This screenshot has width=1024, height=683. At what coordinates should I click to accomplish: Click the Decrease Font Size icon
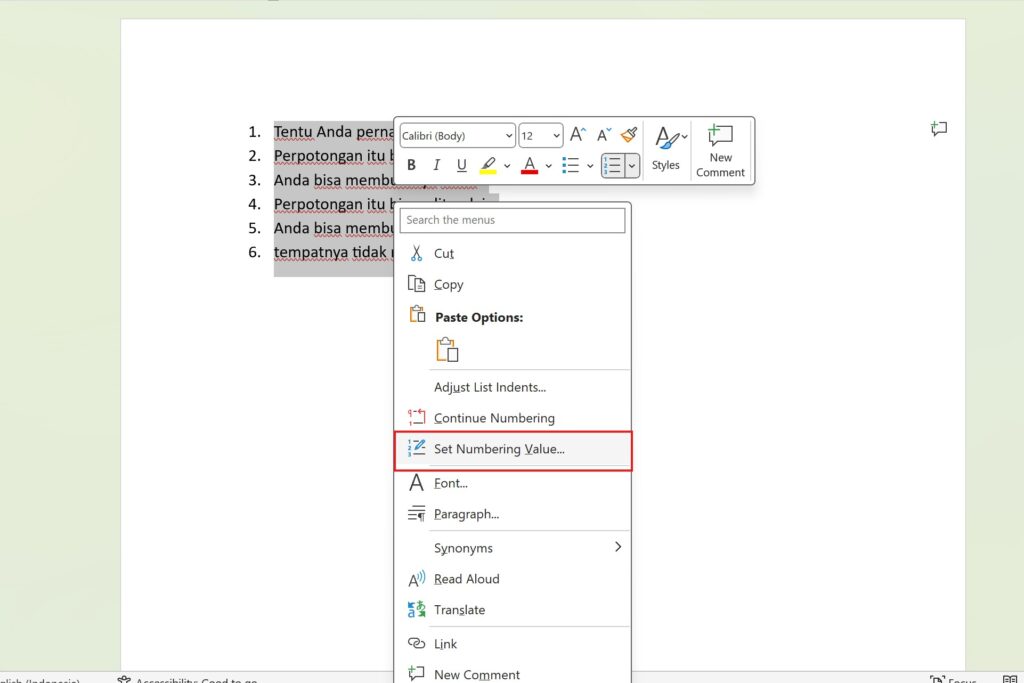pos(604,135)
